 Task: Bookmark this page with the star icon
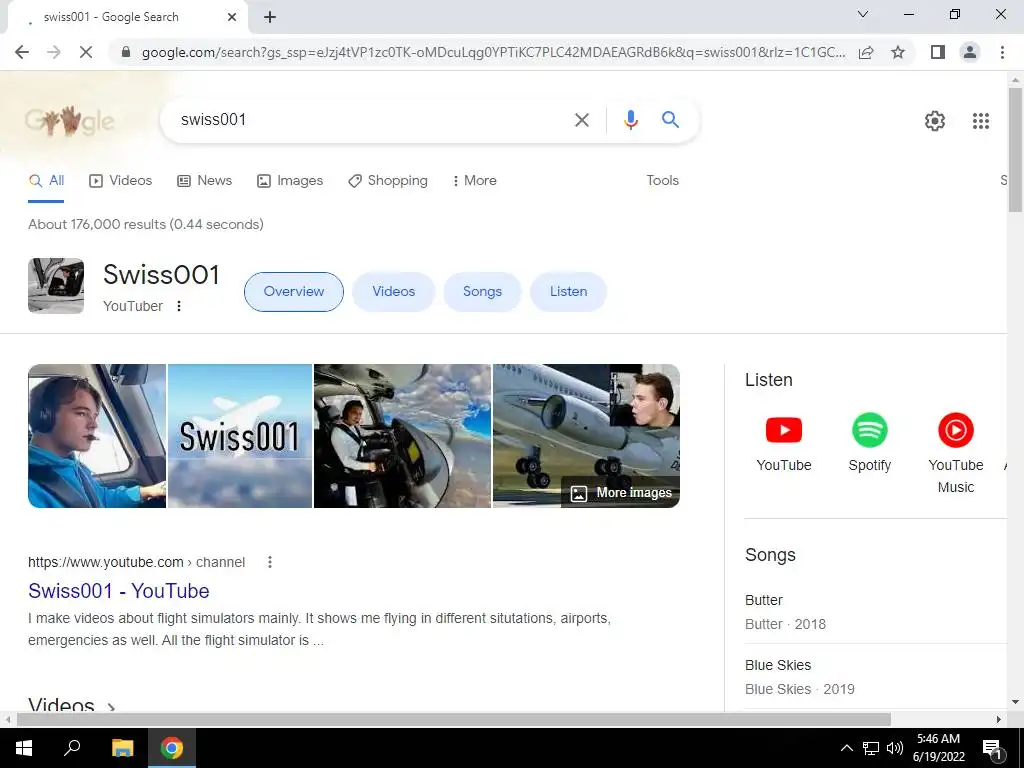(x=898, y=52)
